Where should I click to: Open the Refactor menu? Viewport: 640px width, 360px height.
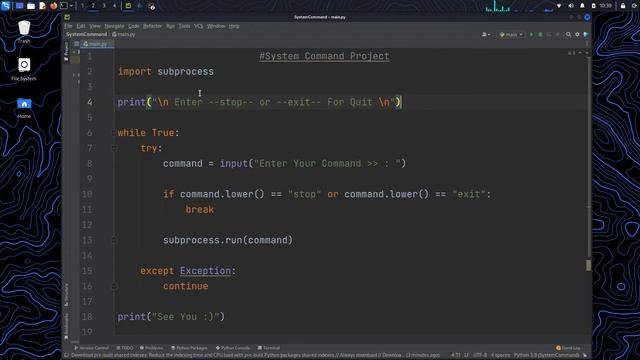point(152,26)
